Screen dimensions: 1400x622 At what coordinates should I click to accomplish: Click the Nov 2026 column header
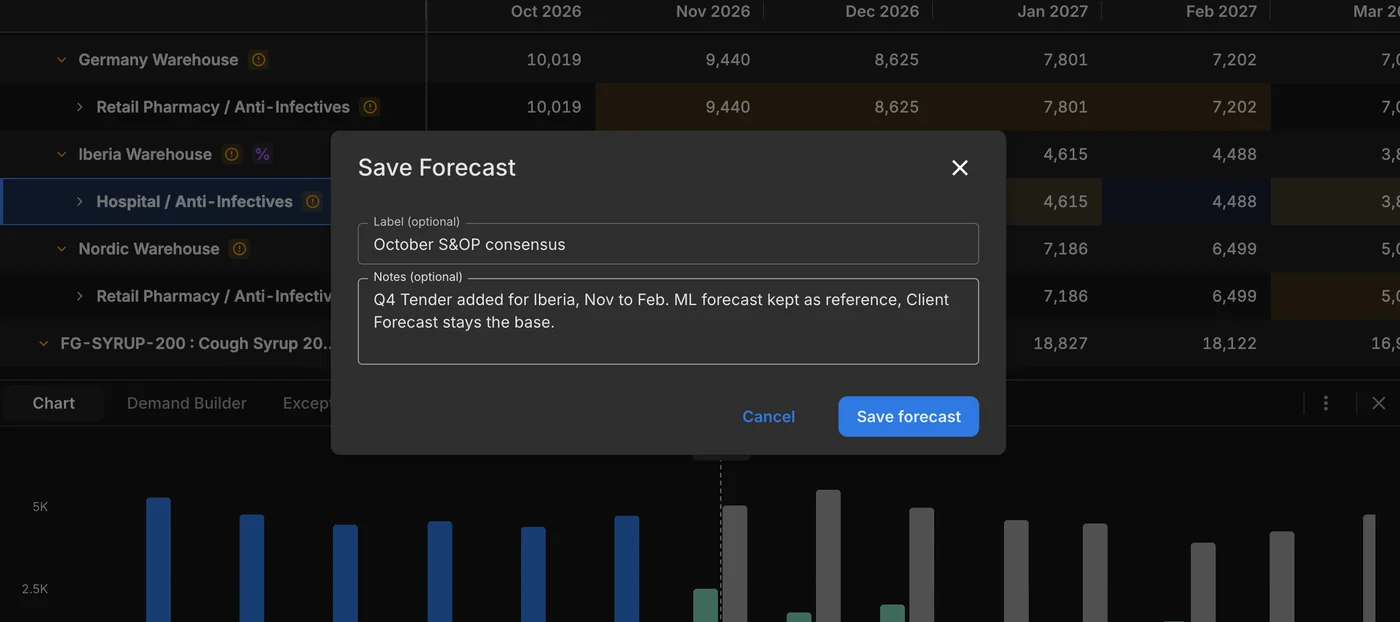pyautogui.click(x=713, y=11)
